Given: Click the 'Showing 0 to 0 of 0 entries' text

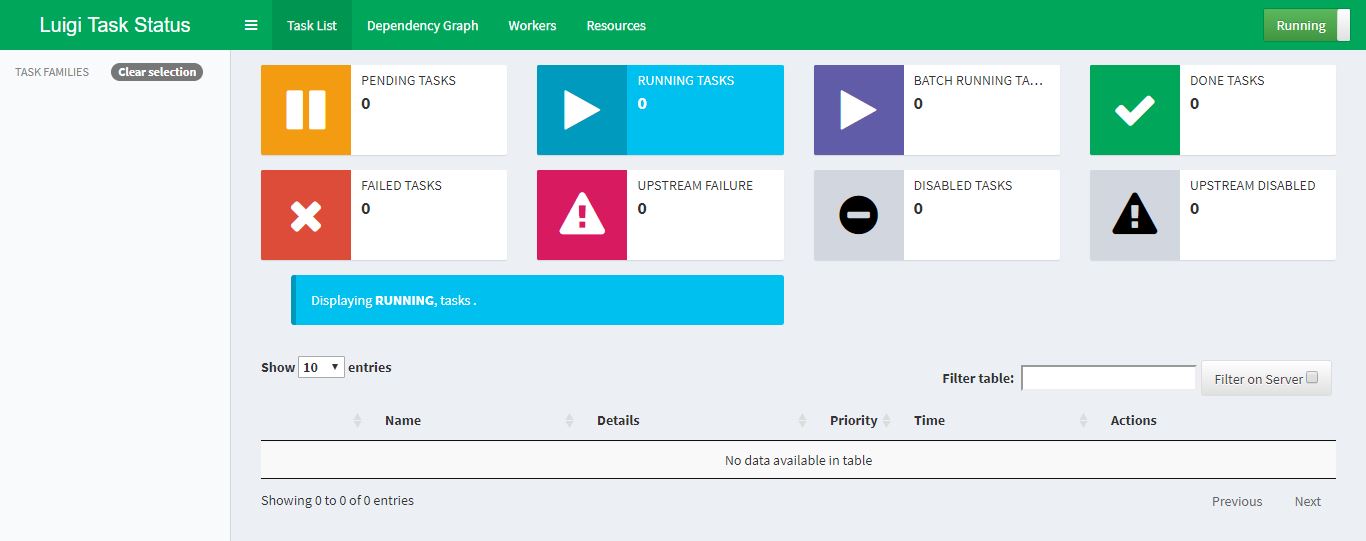Looking at the screenshot, I should point(337,500).
